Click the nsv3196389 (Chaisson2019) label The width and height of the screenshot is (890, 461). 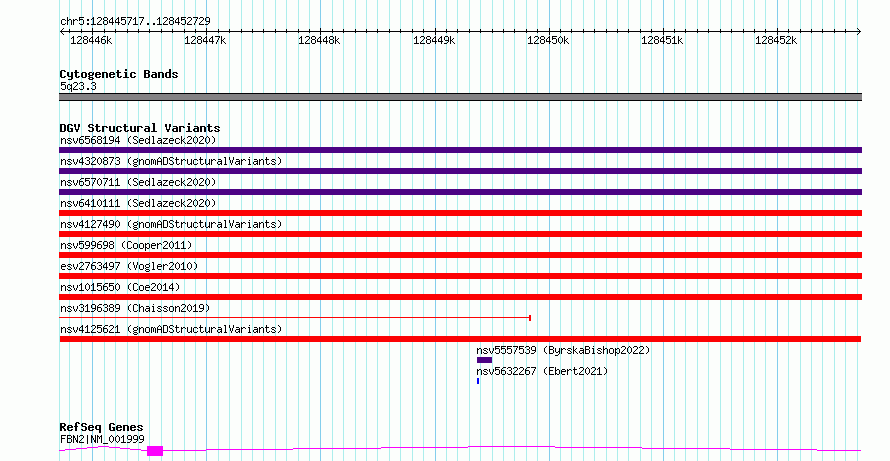135,308
